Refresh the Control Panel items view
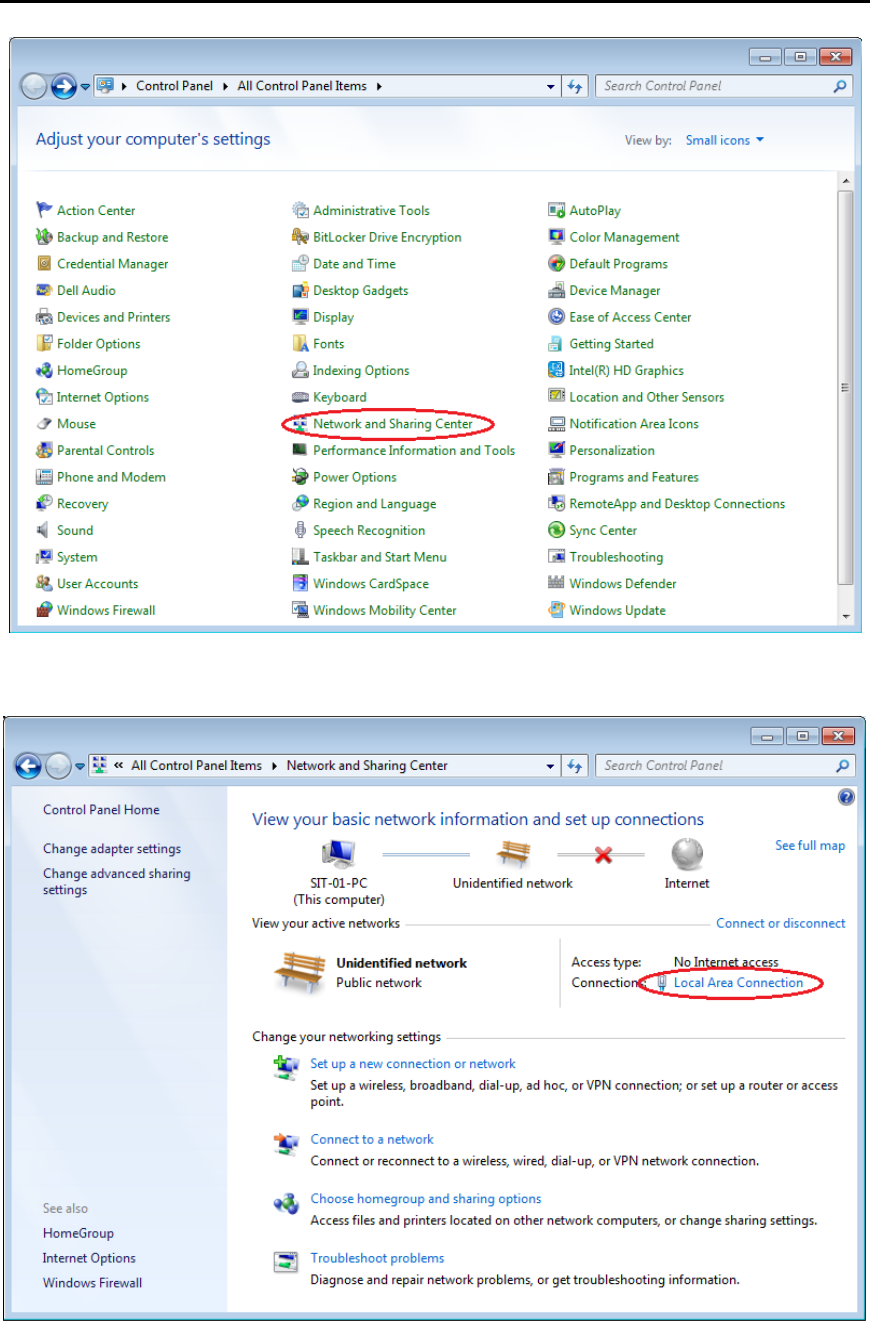The width and height of the screenshot is (870, 1322). pyautogui.click(x=575, y=86)
